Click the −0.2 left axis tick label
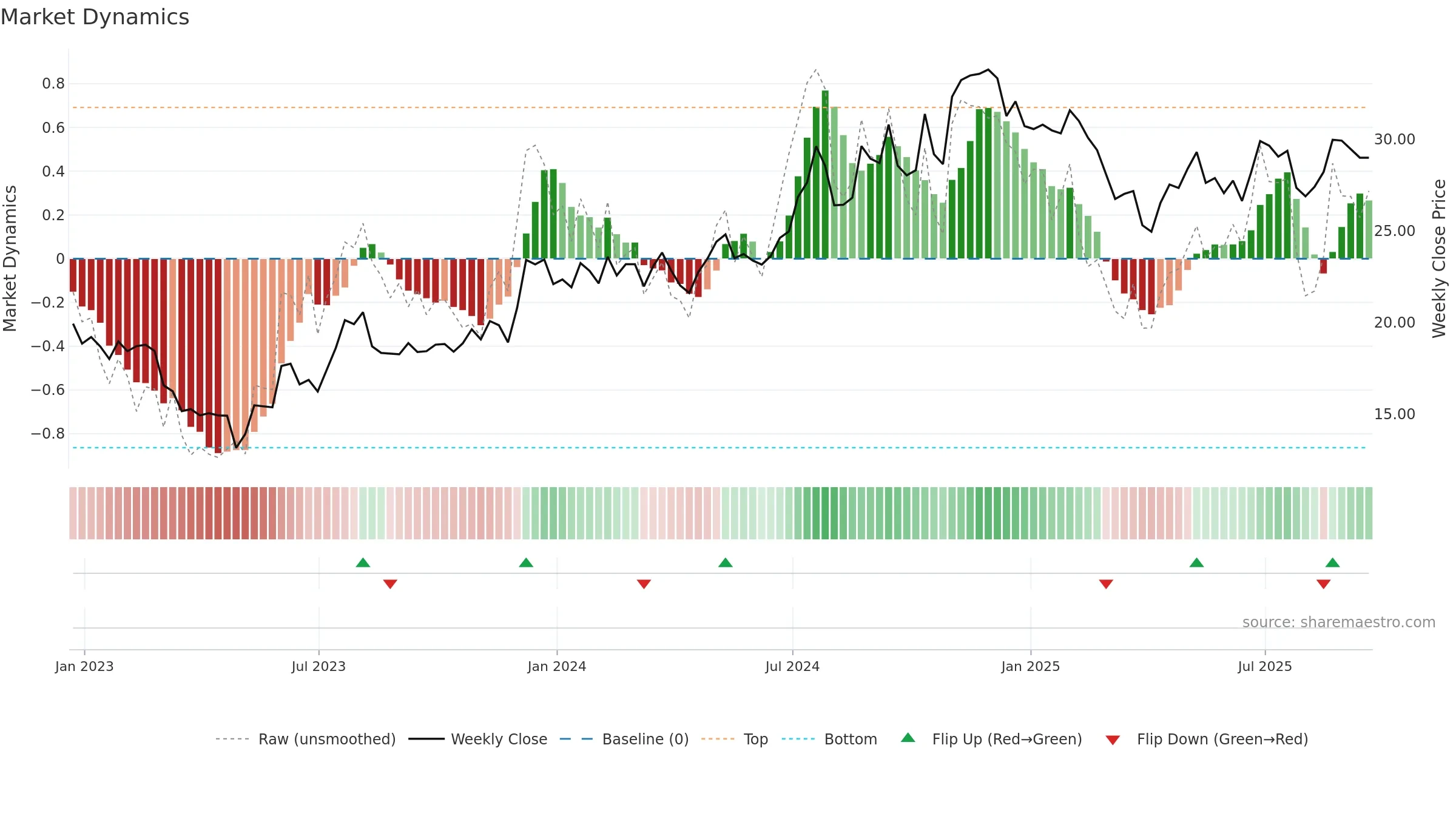The image size is (1456, 819). 48,302
